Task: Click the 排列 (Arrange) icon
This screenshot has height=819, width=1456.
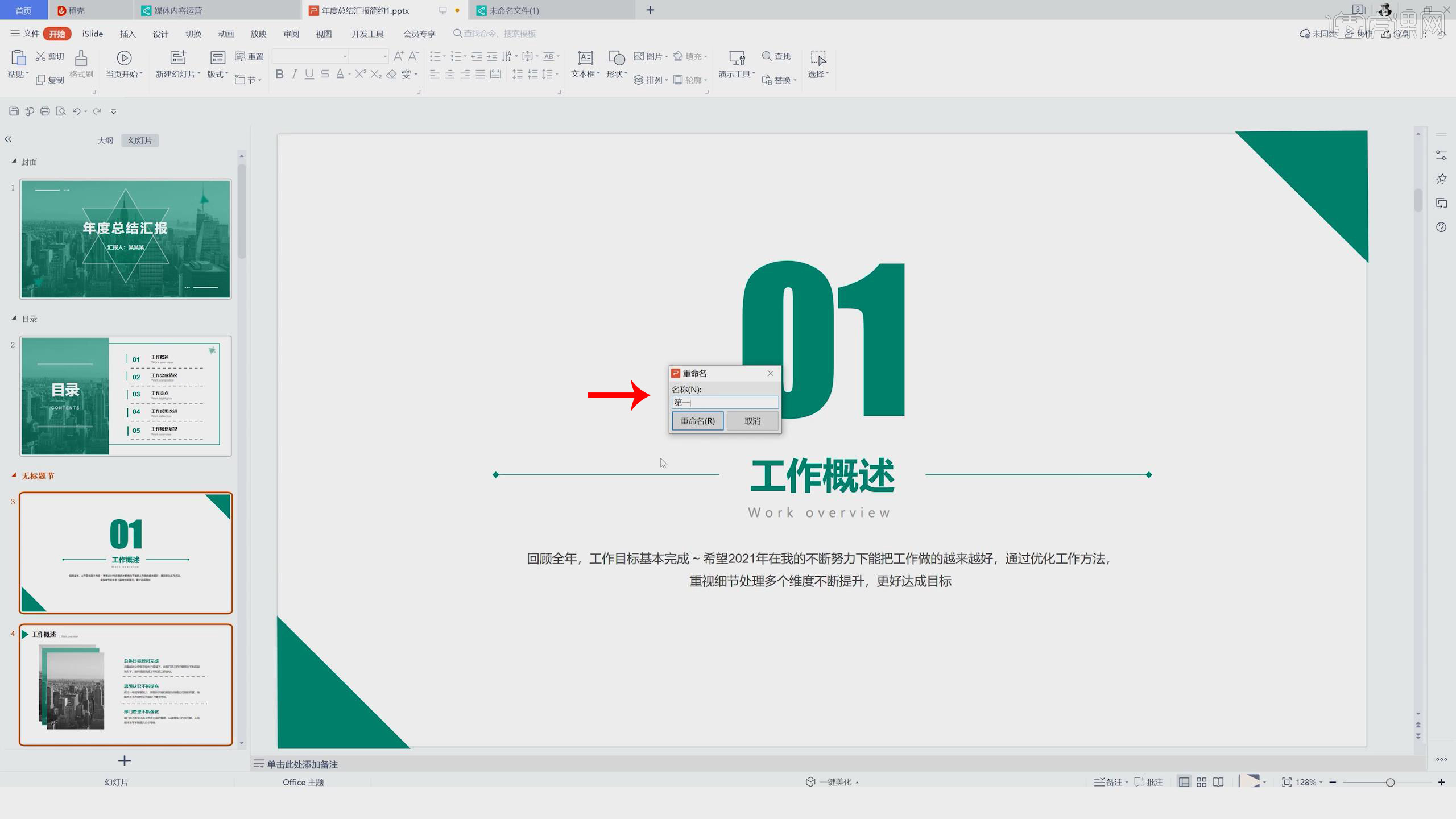Action: (x=652, y=80)
